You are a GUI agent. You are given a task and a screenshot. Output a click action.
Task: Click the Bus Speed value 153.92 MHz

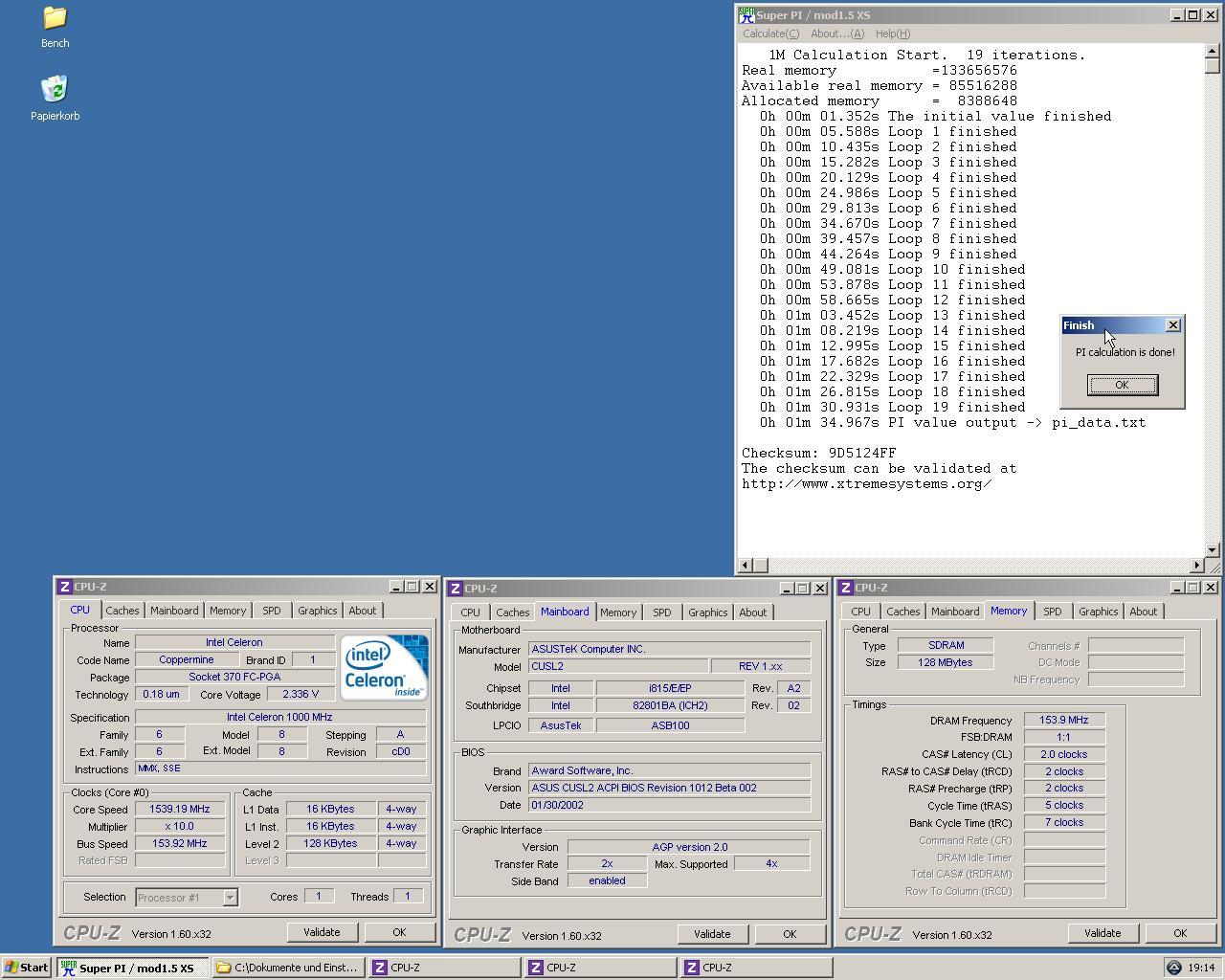[180, 843]
